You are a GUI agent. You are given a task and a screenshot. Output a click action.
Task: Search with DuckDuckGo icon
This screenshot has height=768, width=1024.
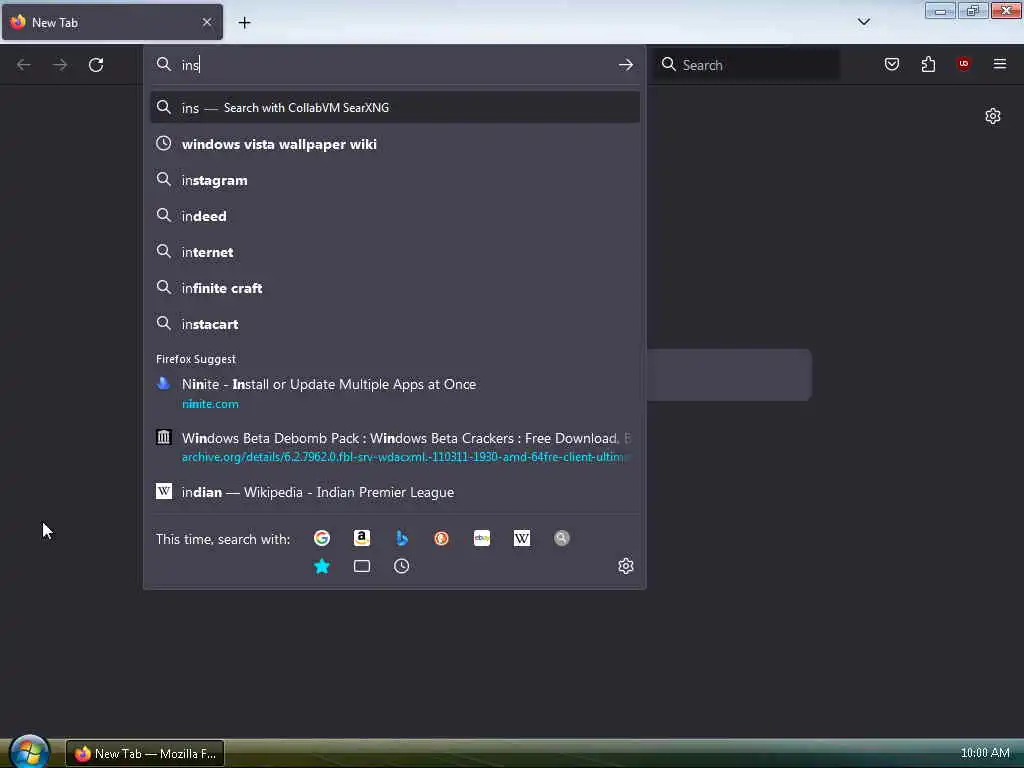click(x=441, y=538)
